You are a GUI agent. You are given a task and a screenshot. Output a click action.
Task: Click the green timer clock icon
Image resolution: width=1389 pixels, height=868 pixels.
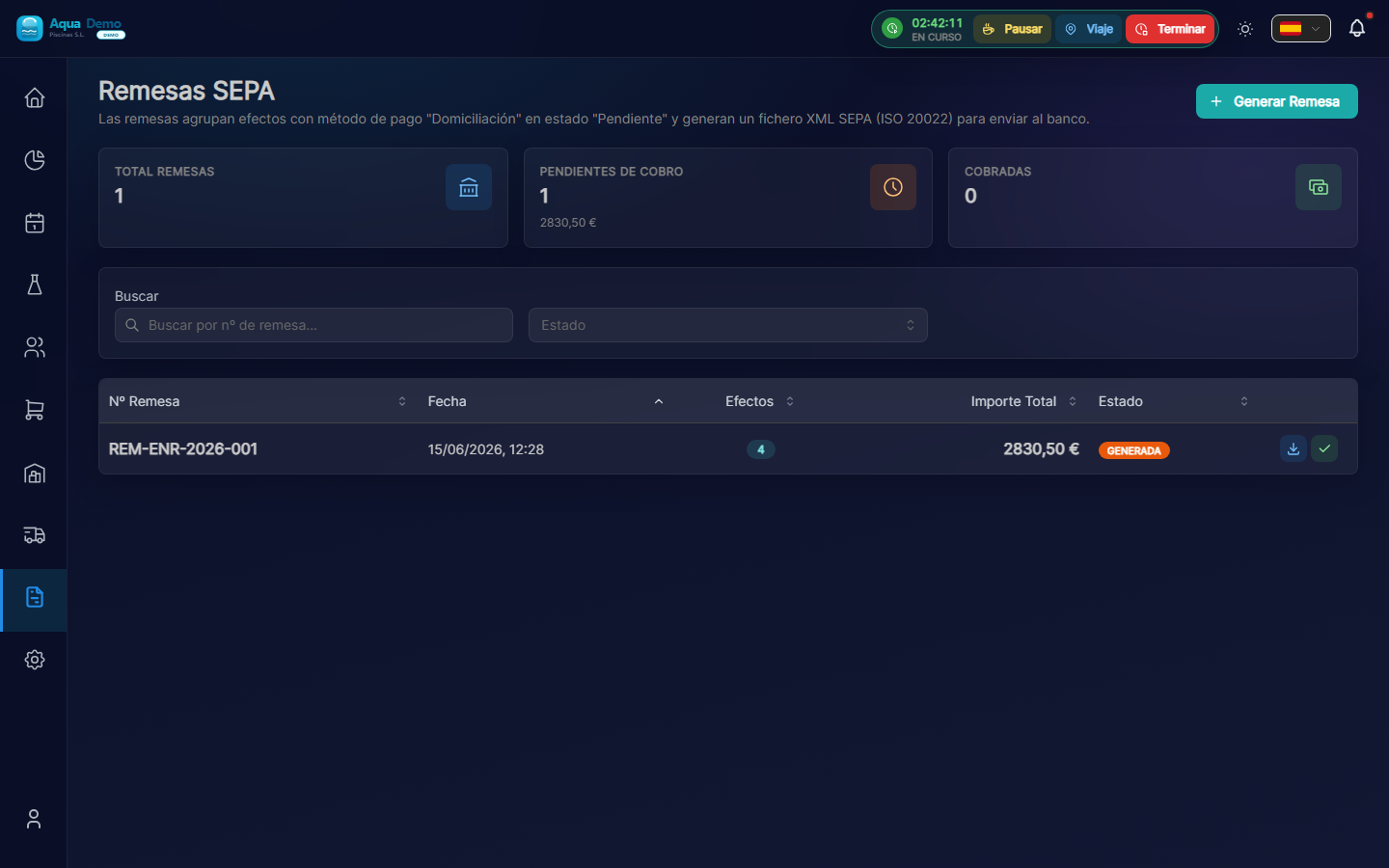[x=893, y=29]
